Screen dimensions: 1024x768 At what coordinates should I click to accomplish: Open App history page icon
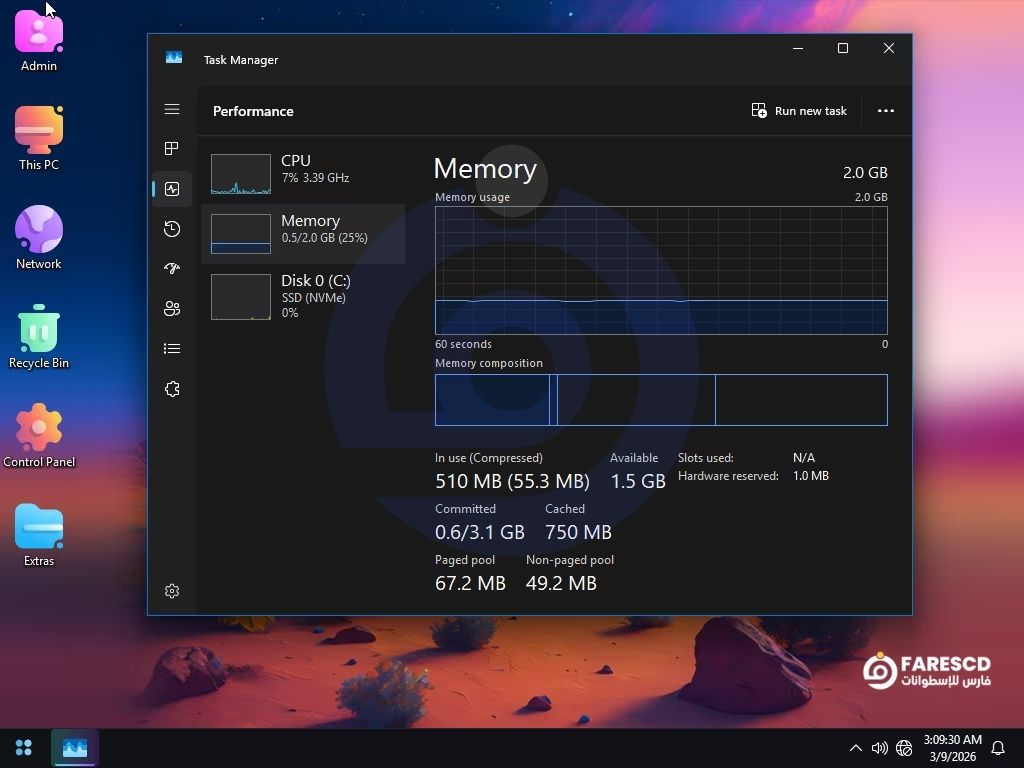[172, 229]
